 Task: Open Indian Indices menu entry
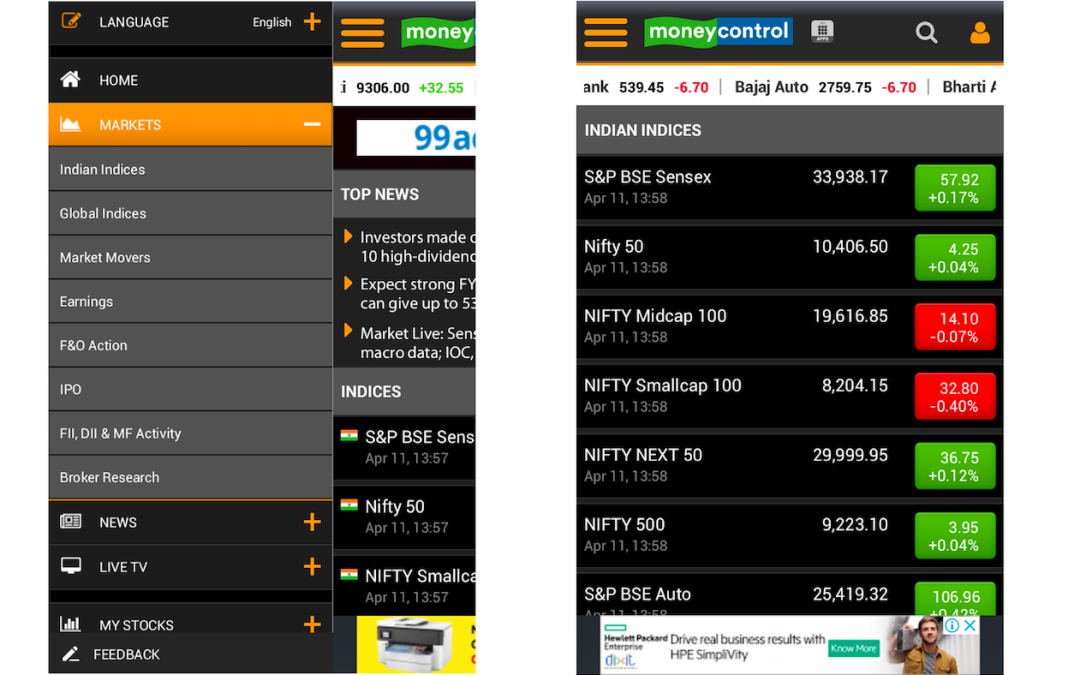191,169
